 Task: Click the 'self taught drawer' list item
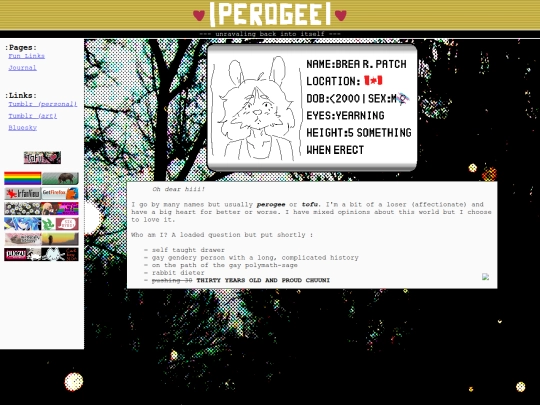188,250
